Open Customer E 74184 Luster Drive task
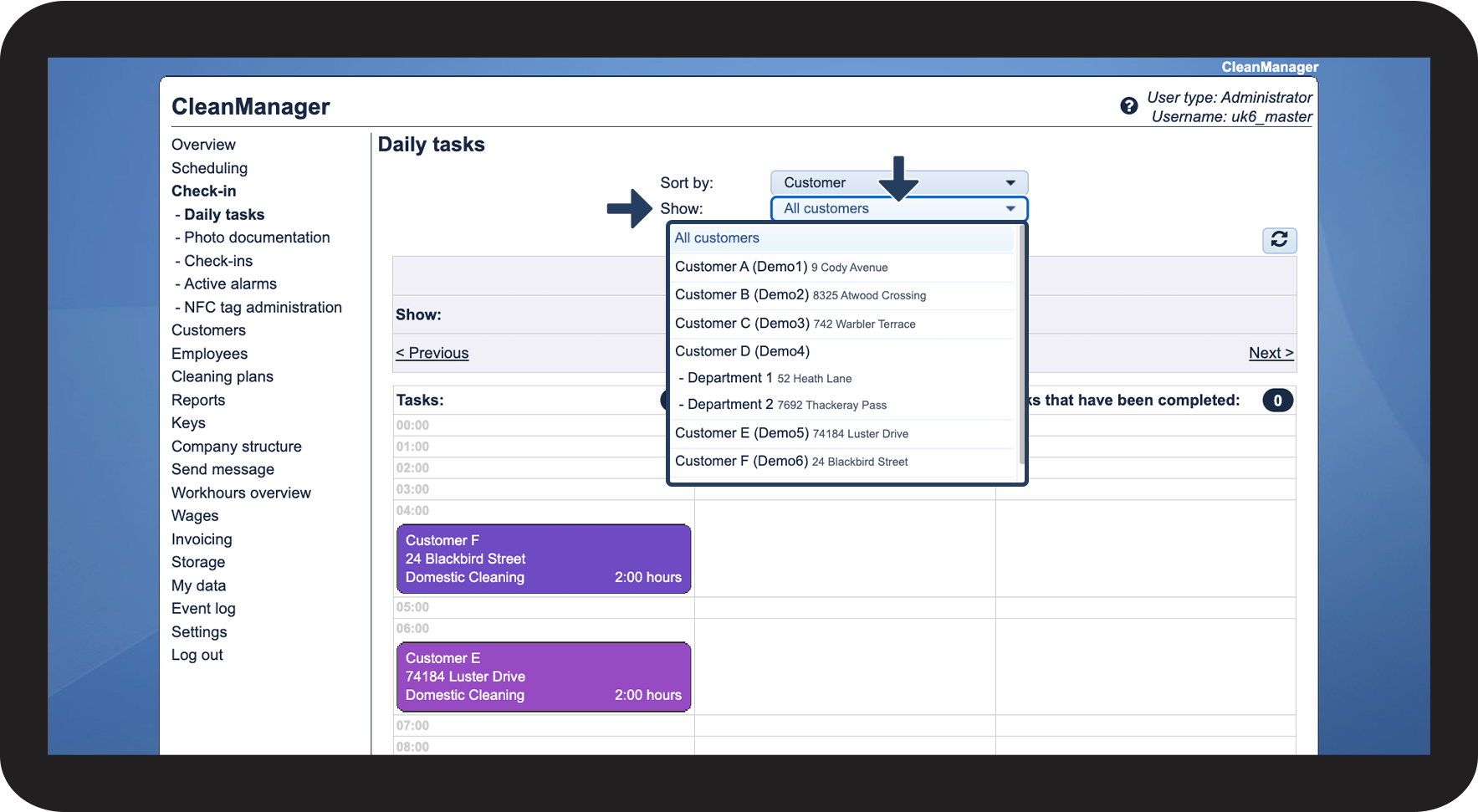This screenshot has height=812, width=1478. pos(544,677)
